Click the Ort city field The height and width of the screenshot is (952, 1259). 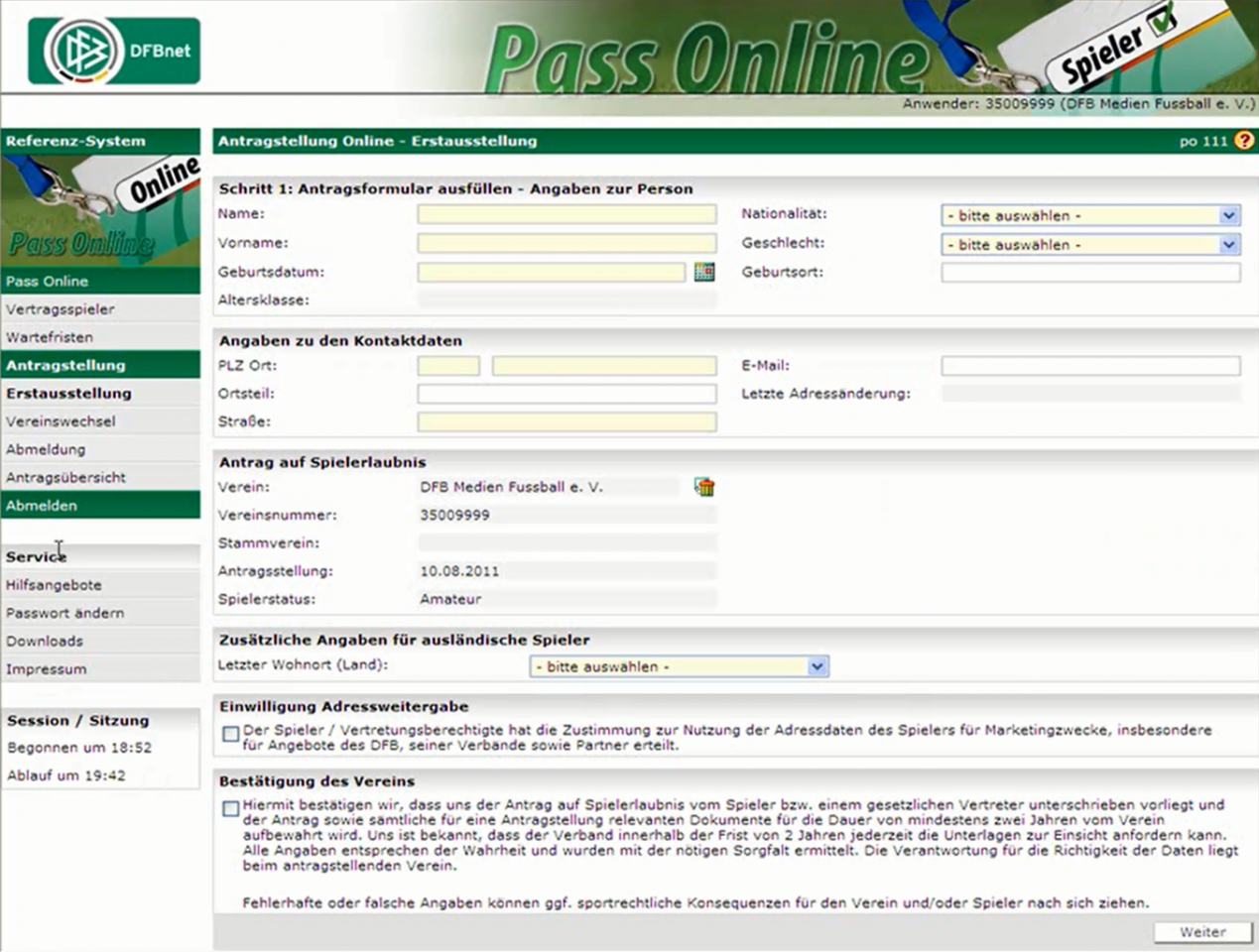(604, 366)
